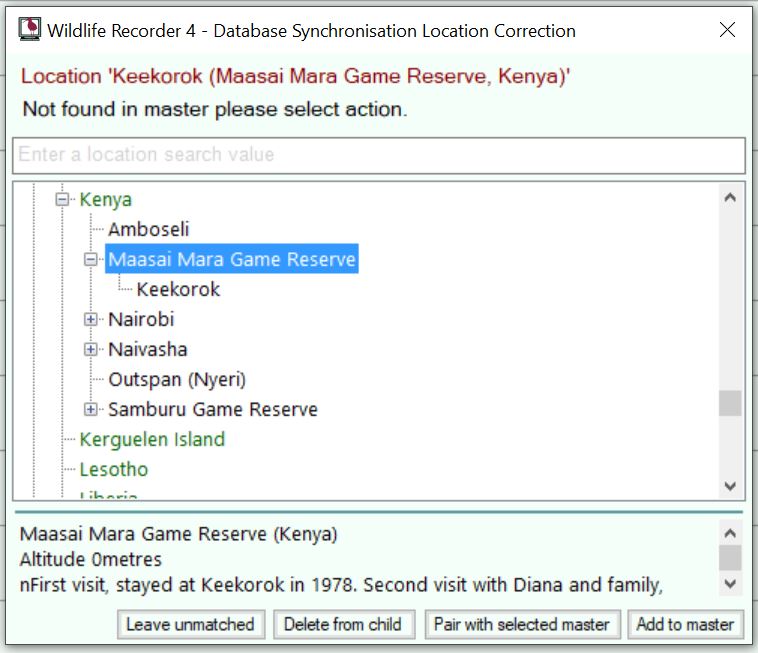758x653 pixels.
Task: Click the details pane scrollbar thumb
Action: click(730, 558)
